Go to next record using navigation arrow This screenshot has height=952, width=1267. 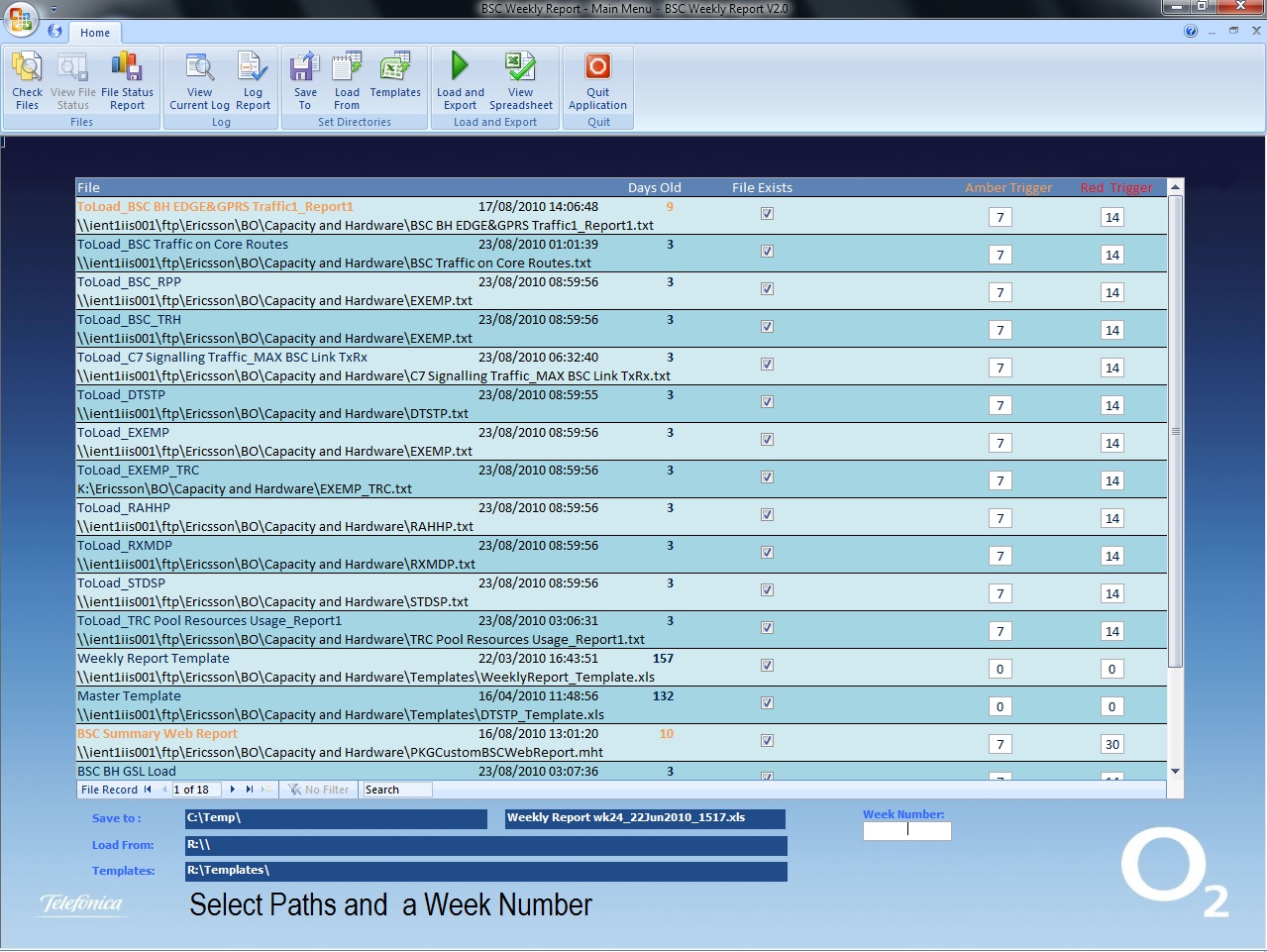pos(233,790)
